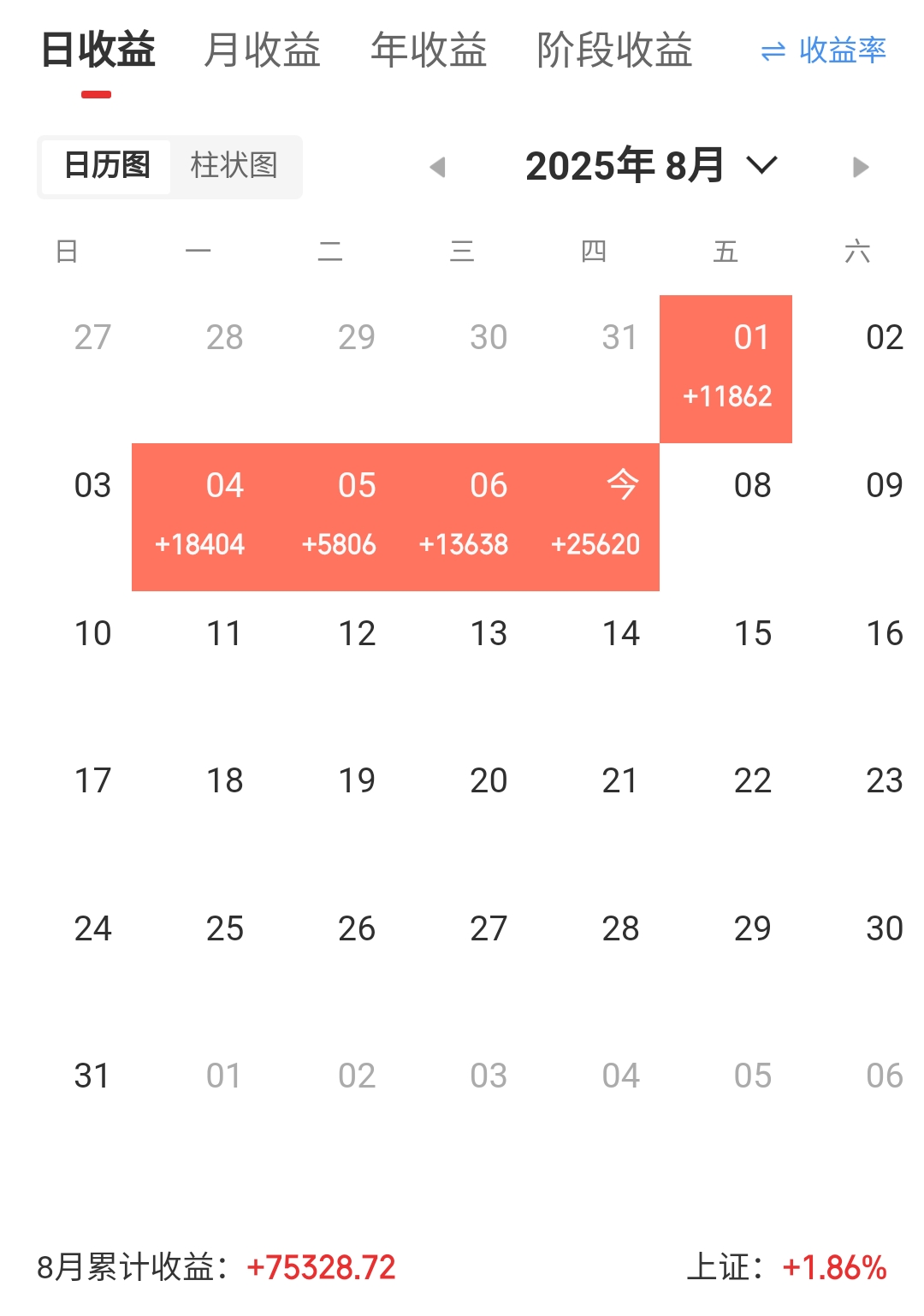
Task: Tap the 上证 index +1.86% value
Action: click(x=834, y=1267)
